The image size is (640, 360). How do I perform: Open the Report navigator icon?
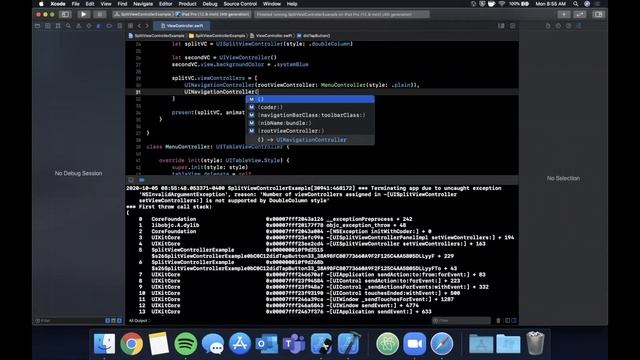point(120,26)
